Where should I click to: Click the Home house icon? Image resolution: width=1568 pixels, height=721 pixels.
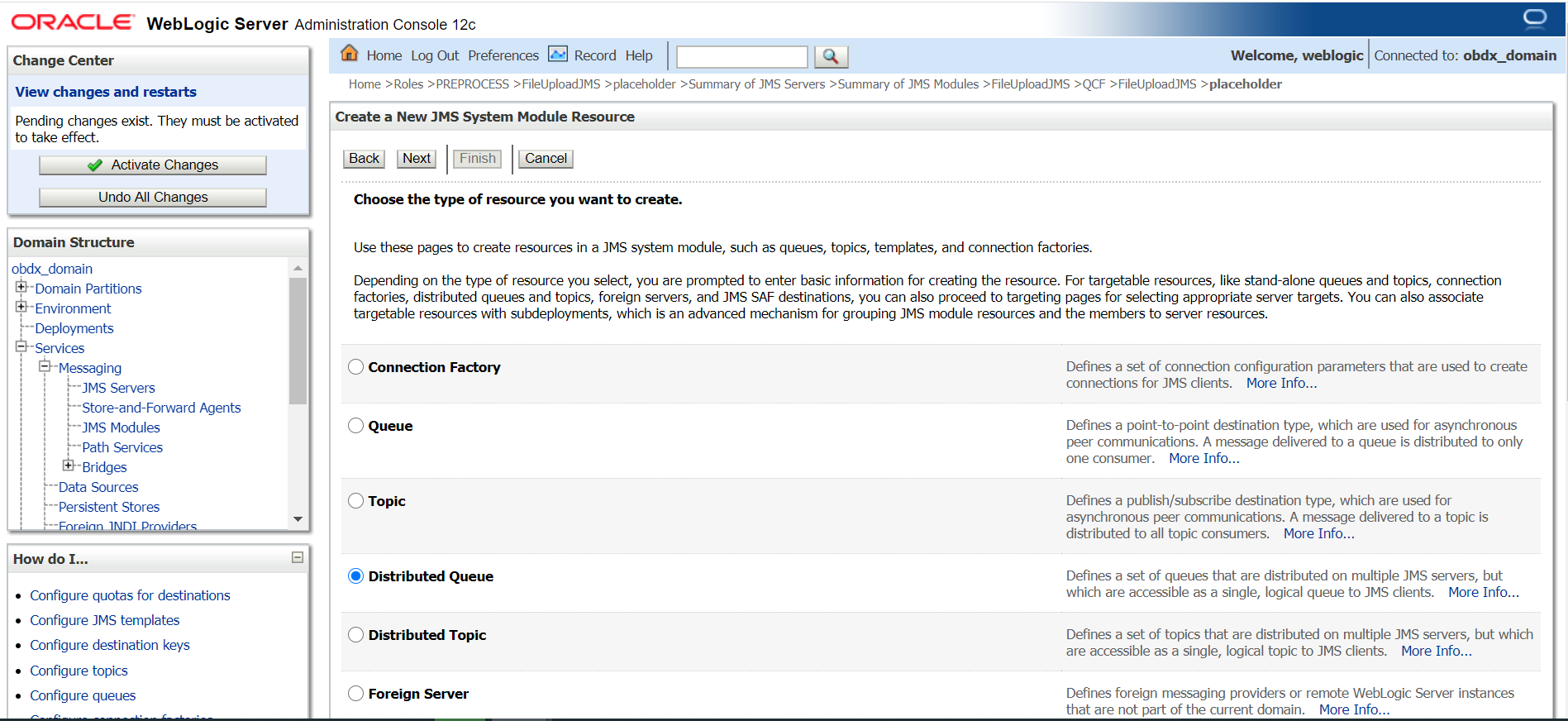point(350,54)
